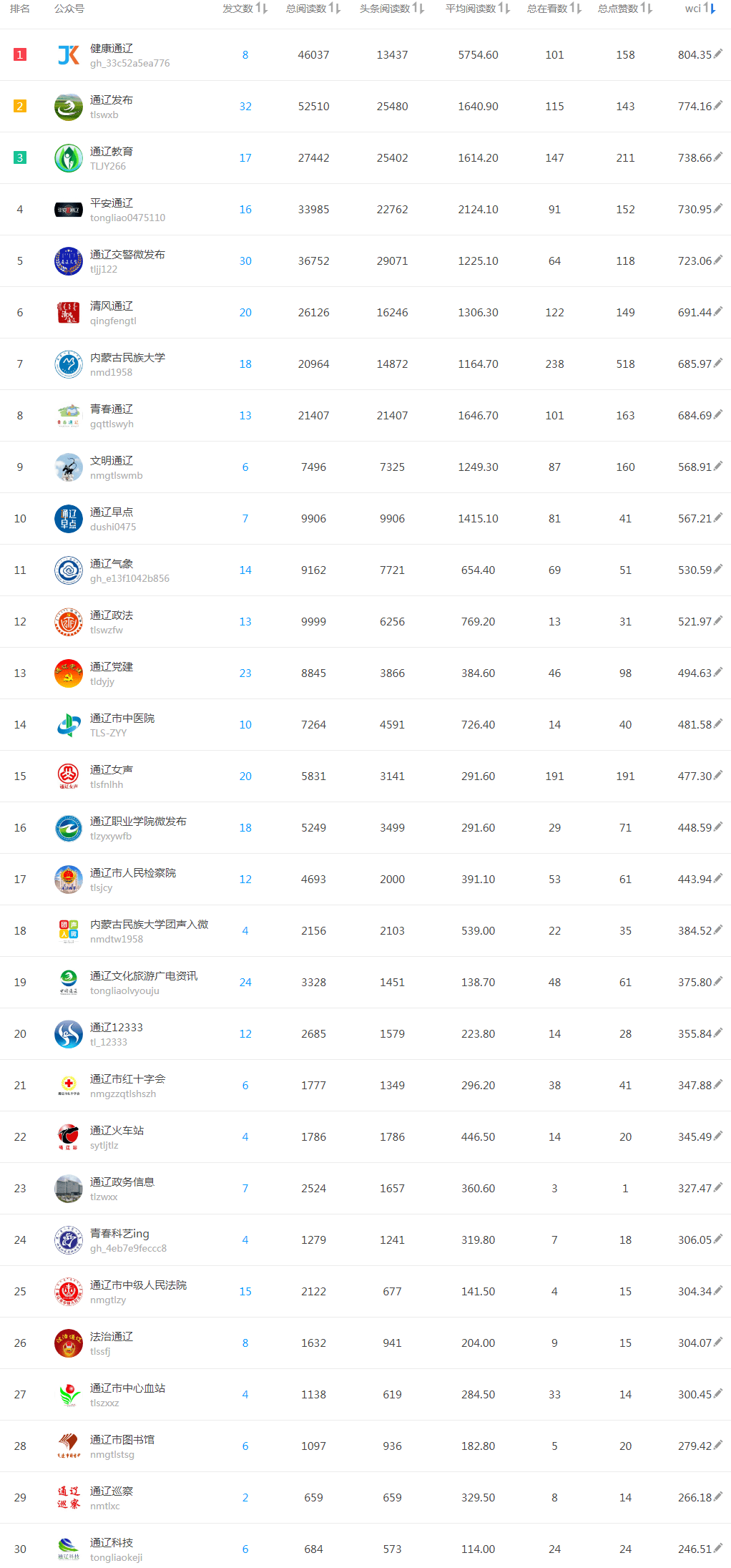Click edit pencil next to 804.35

click(x=718, y=54)
